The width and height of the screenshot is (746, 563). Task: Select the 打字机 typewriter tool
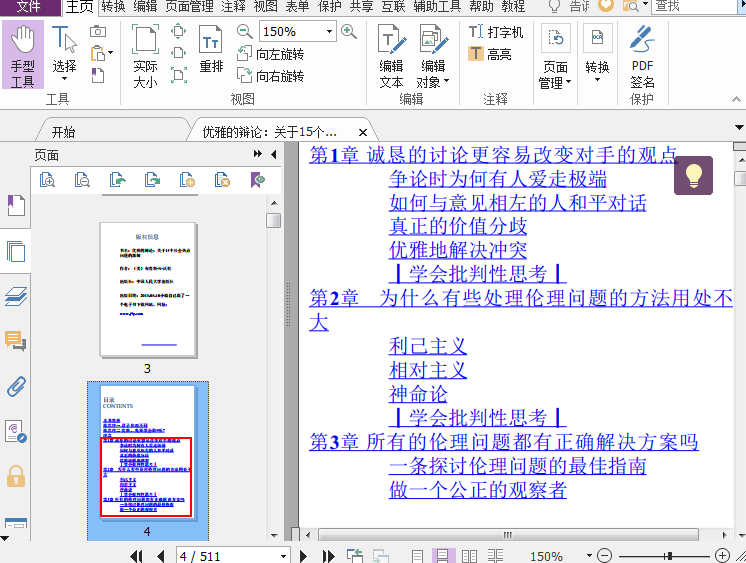click(496, 32)
